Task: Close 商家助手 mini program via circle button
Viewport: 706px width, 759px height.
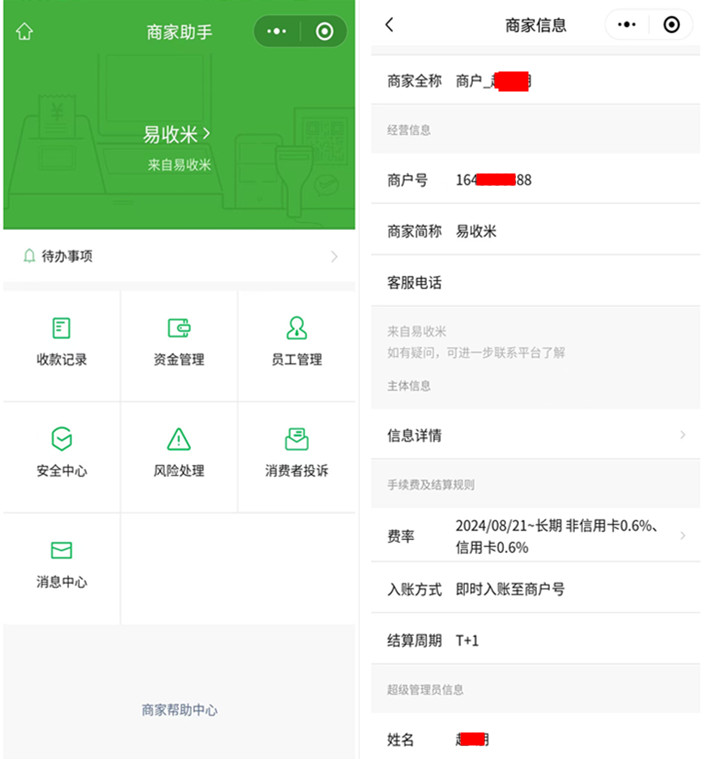Action: pos(324,32)
